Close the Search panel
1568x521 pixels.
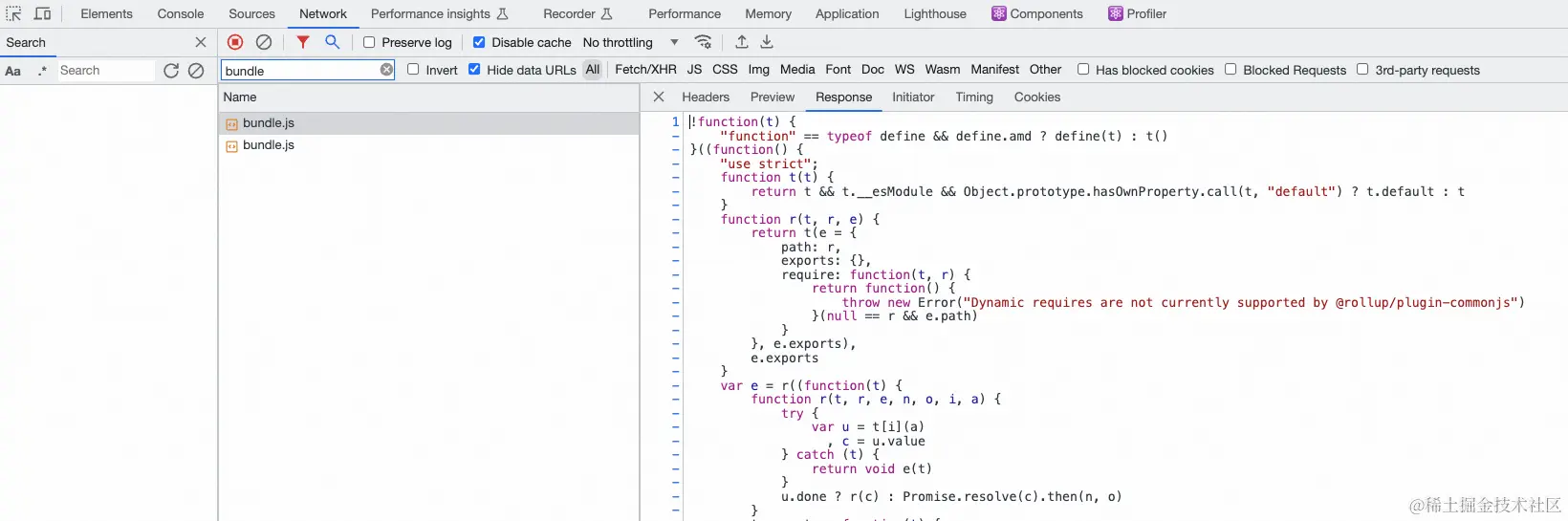[201, 42]
